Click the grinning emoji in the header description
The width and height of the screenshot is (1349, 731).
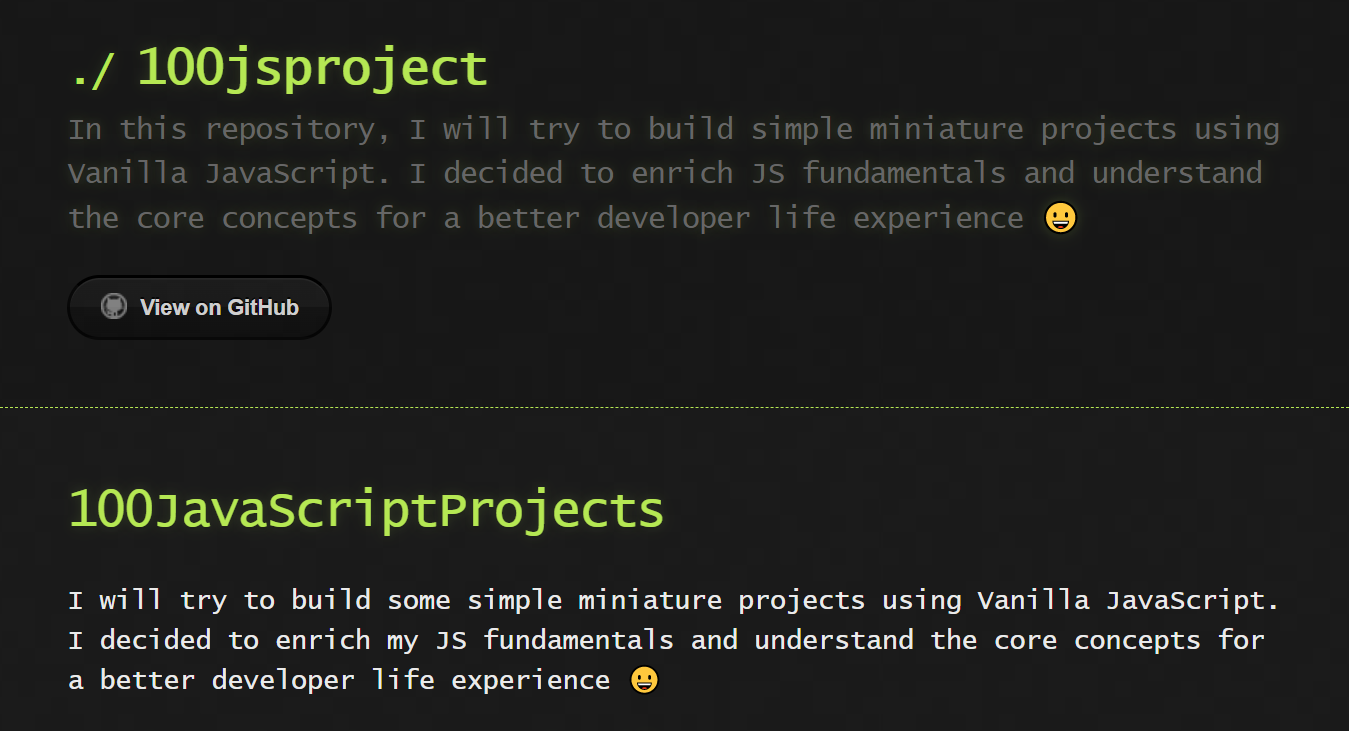(1060, 218)
